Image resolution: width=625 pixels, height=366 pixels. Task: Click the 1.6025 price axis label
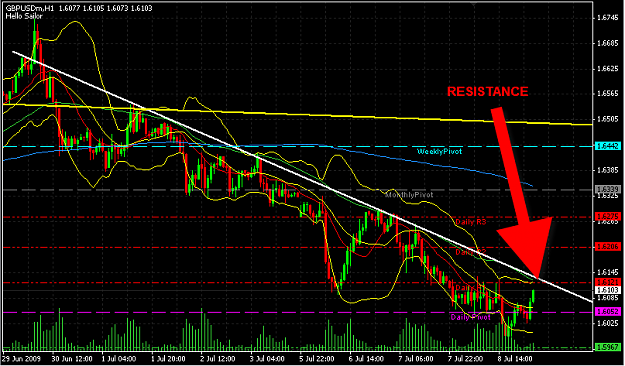pos(608,323)
